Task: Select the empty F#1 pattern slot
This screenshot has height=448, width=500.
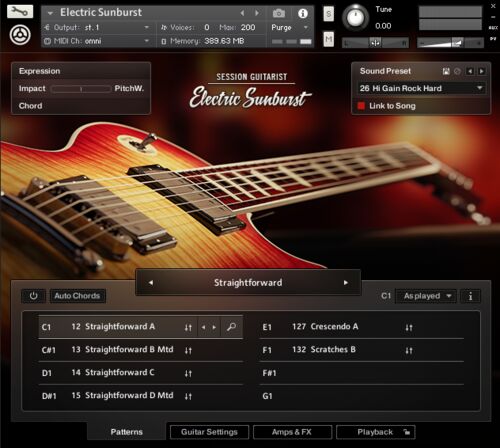Action: (362, 373)
